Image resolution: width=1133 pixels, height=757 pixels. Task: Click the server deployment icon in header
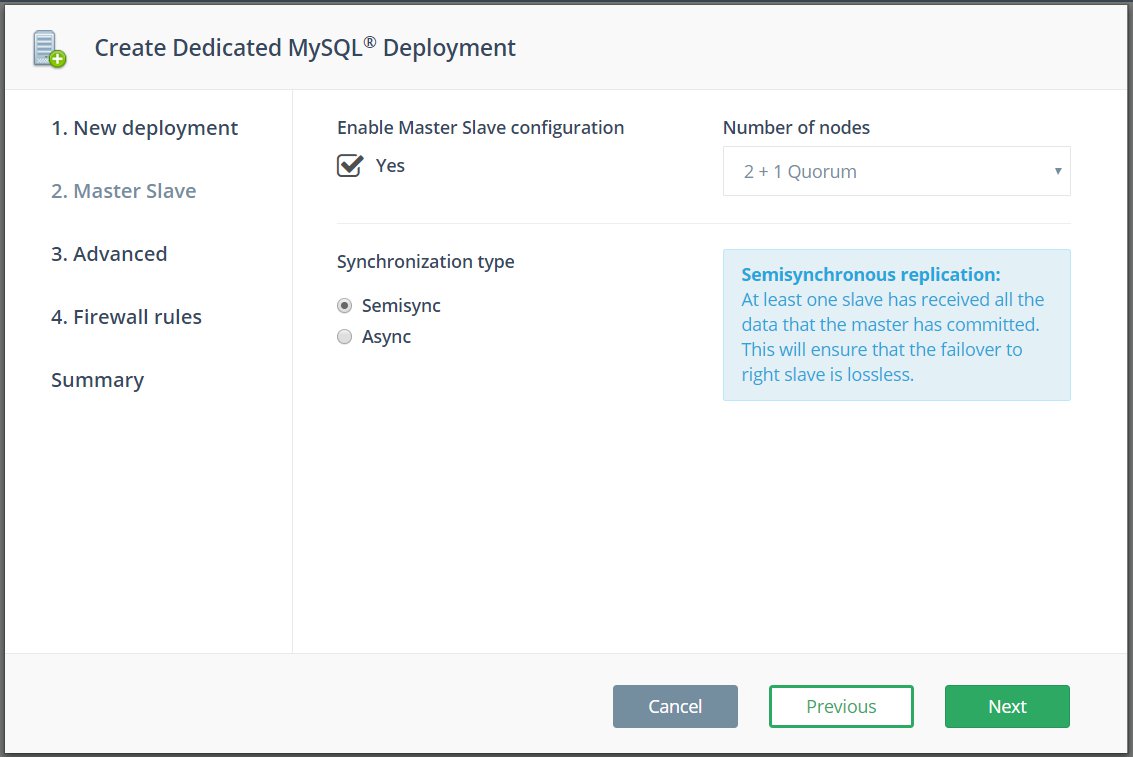coord(49,48)
